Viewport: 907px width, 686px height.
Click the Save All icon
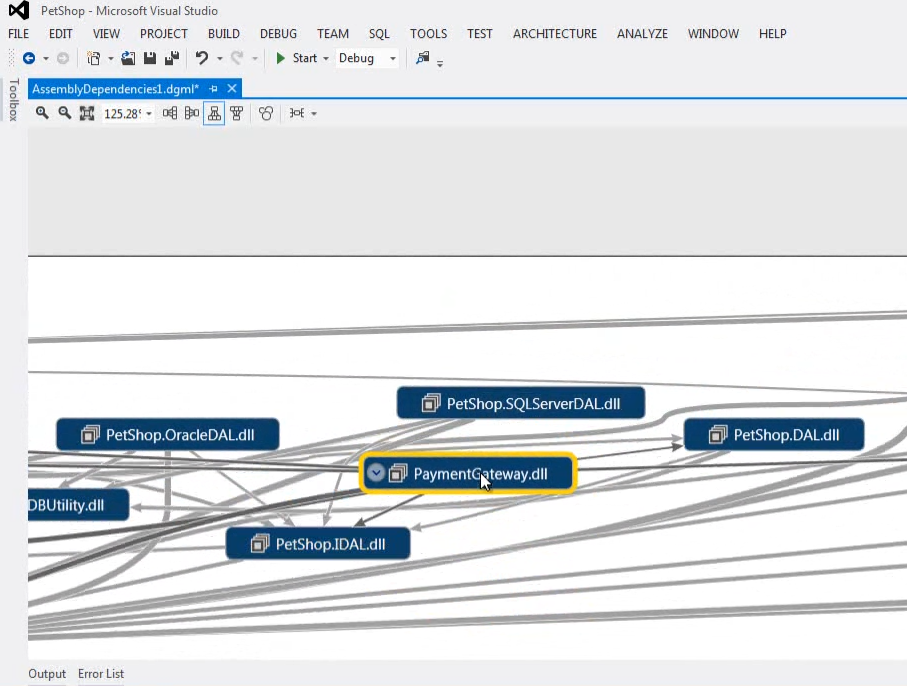point(172,58)
